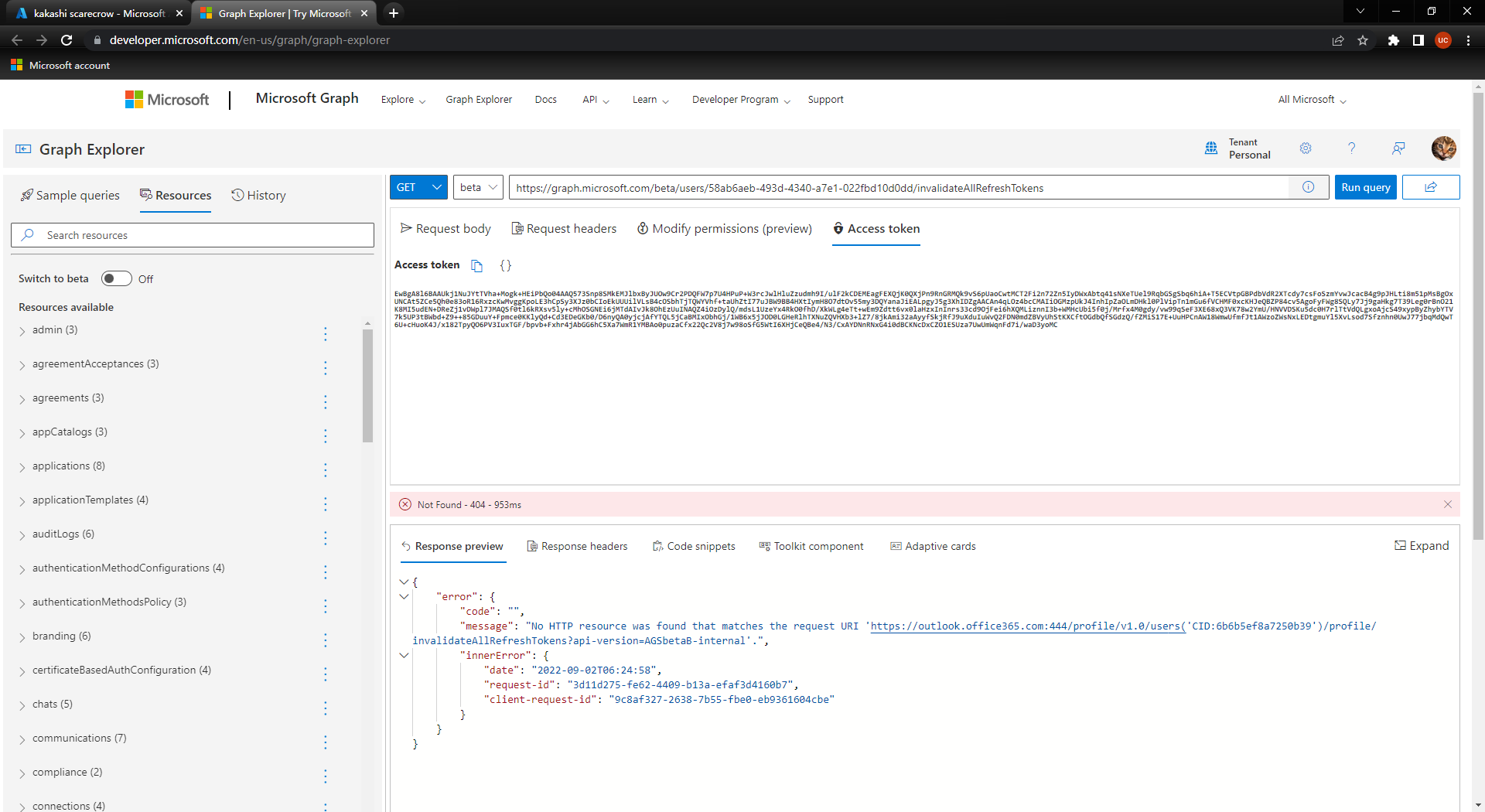Click the query URL input box
This screenshot has width=1485, height=812.
[899, 187]
